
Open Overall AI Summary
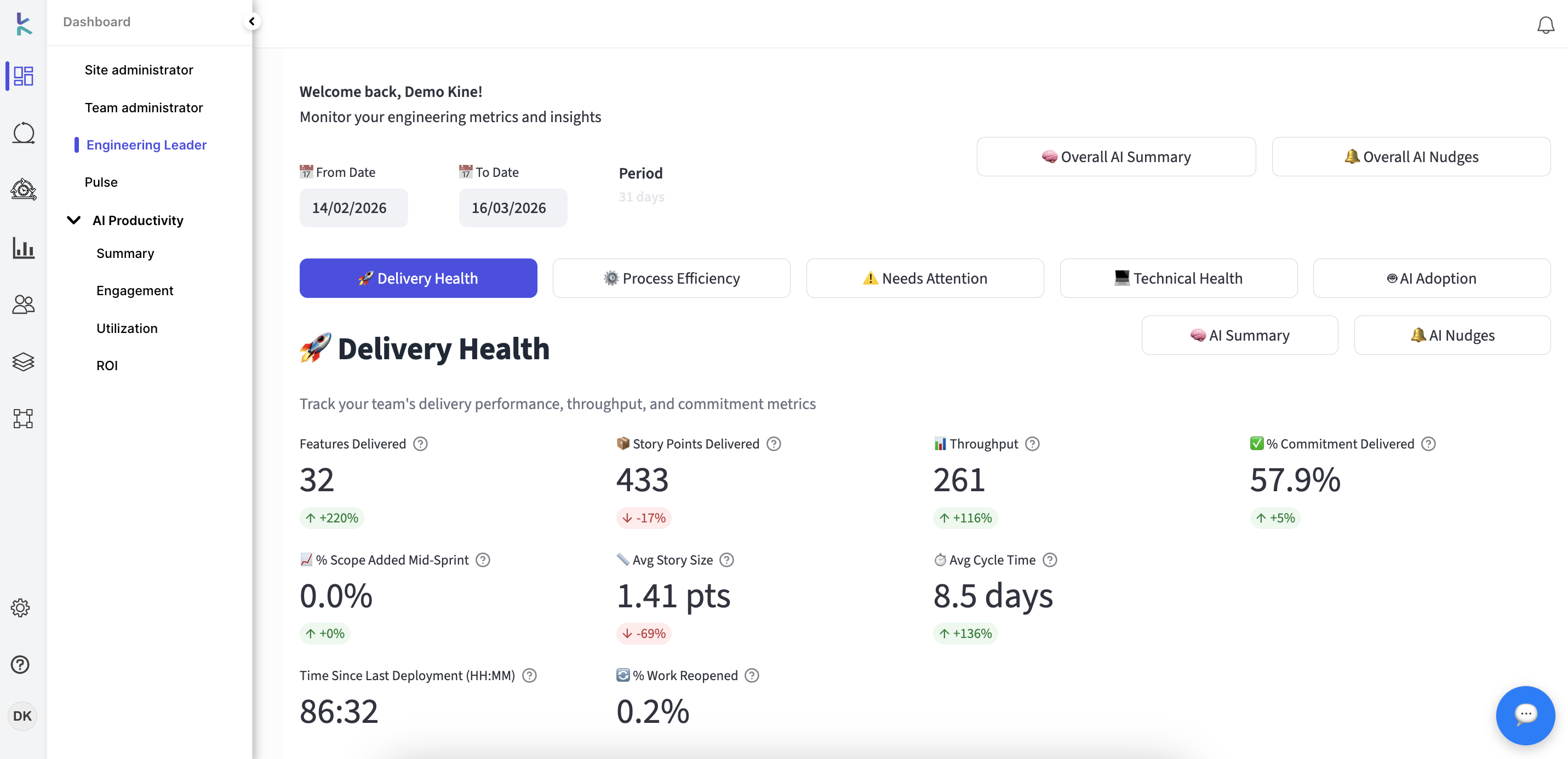coord(1116,157)
